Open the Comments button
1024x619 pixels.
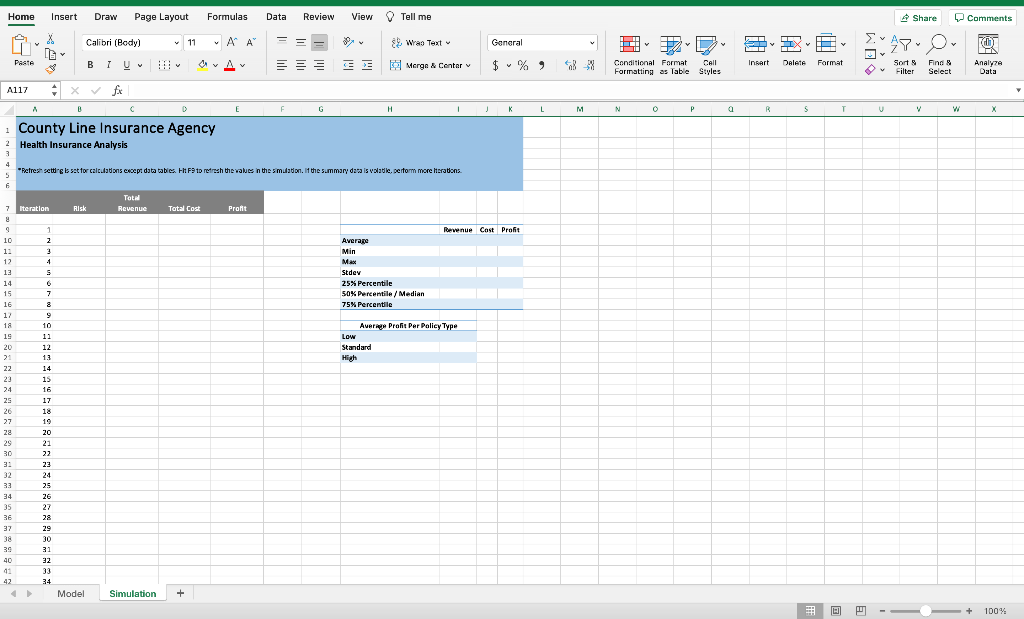[983, 18]
